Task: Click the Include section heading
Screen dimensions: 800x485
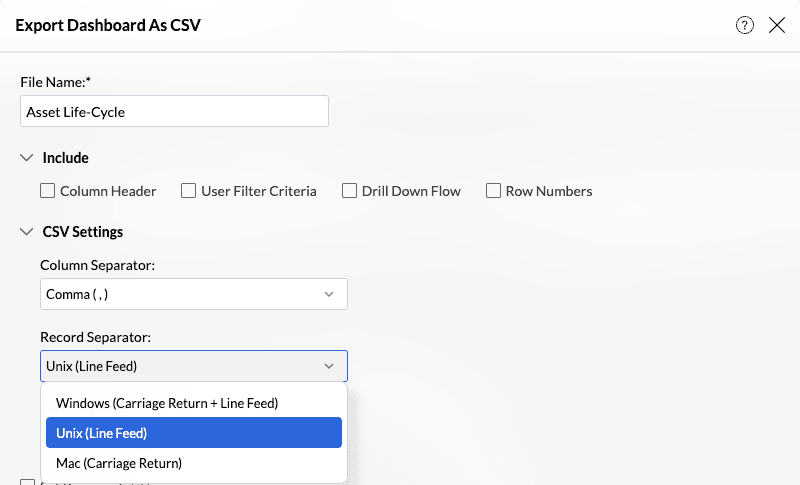Action: click(x=65, y=158)
